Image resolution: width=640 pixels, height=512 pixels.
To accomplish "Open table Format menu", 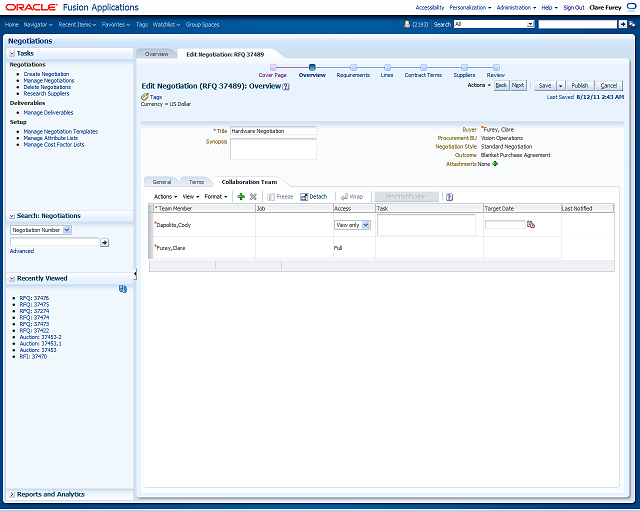I will [x=216, y=197].
